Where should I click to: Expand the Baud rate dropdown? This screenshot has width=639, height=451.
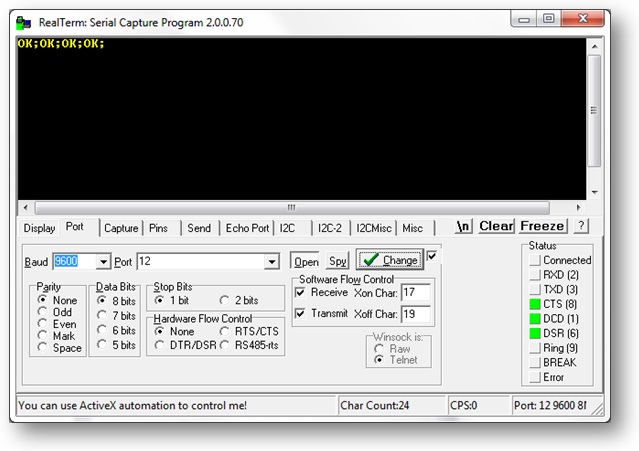point(104,262)
